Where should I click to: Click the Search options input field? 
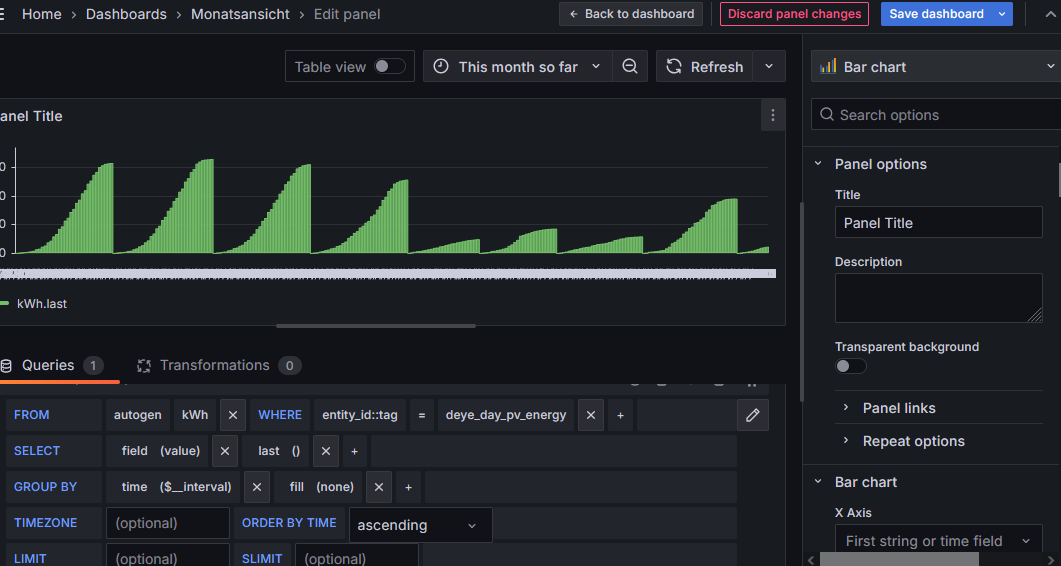(x=940, y=115)
